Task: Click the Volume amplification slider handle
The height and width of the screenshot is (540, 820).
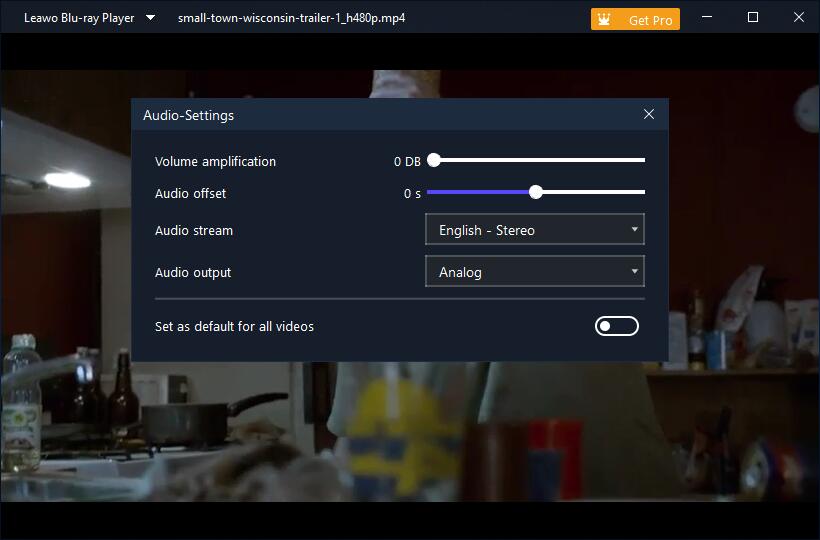Action: pyautogui.click(x=434, y=160)
